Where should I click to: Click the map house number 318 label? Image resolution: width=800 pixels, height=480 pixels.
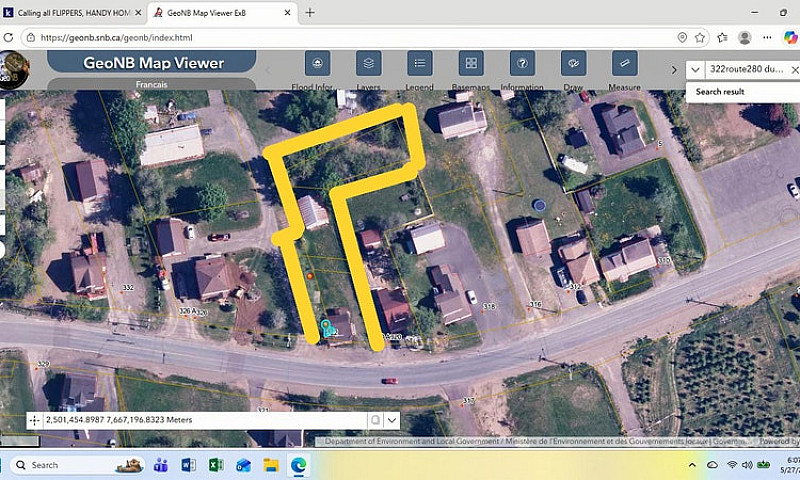[489, 306]
